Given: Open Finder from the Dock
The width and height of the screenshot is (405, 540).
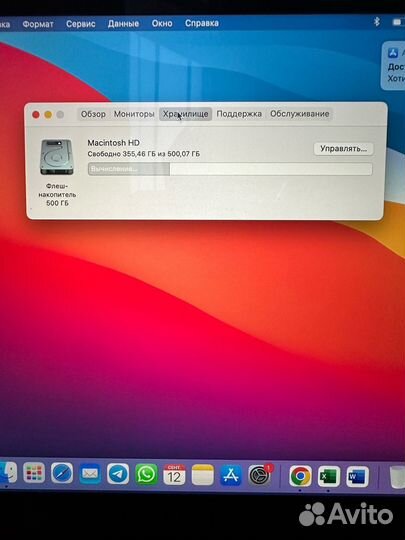Looking at the screenshot, I should click(8, 472).
